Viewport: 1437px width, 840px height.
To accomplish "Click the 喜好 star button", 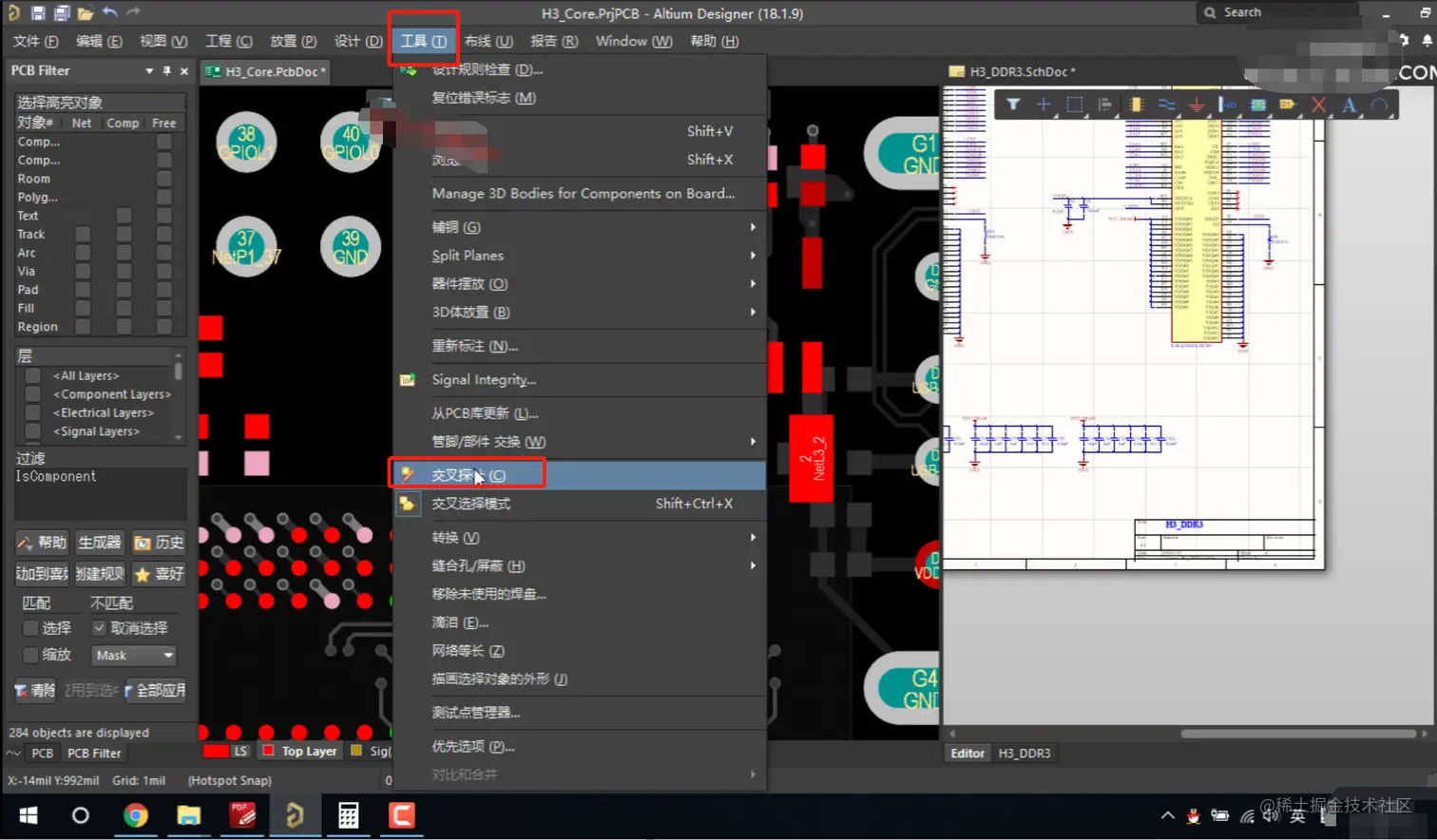I will (158, 574).
